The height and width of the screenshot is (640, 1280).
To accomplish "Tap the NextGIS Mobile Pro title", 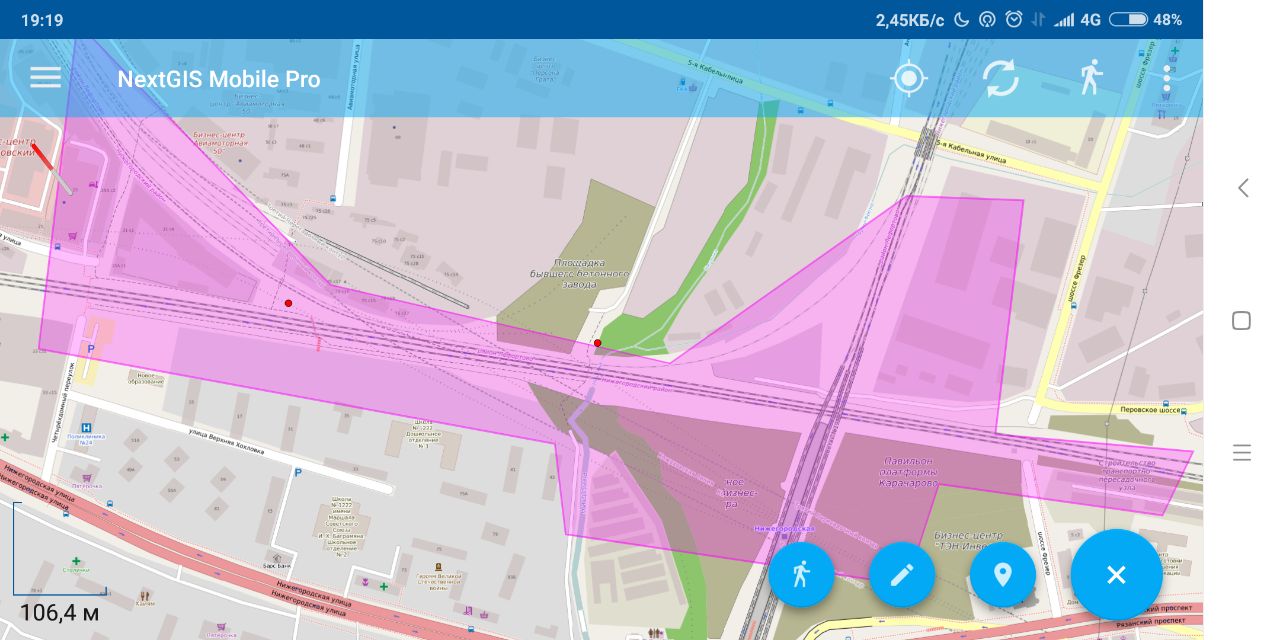I will coord(219,79).
